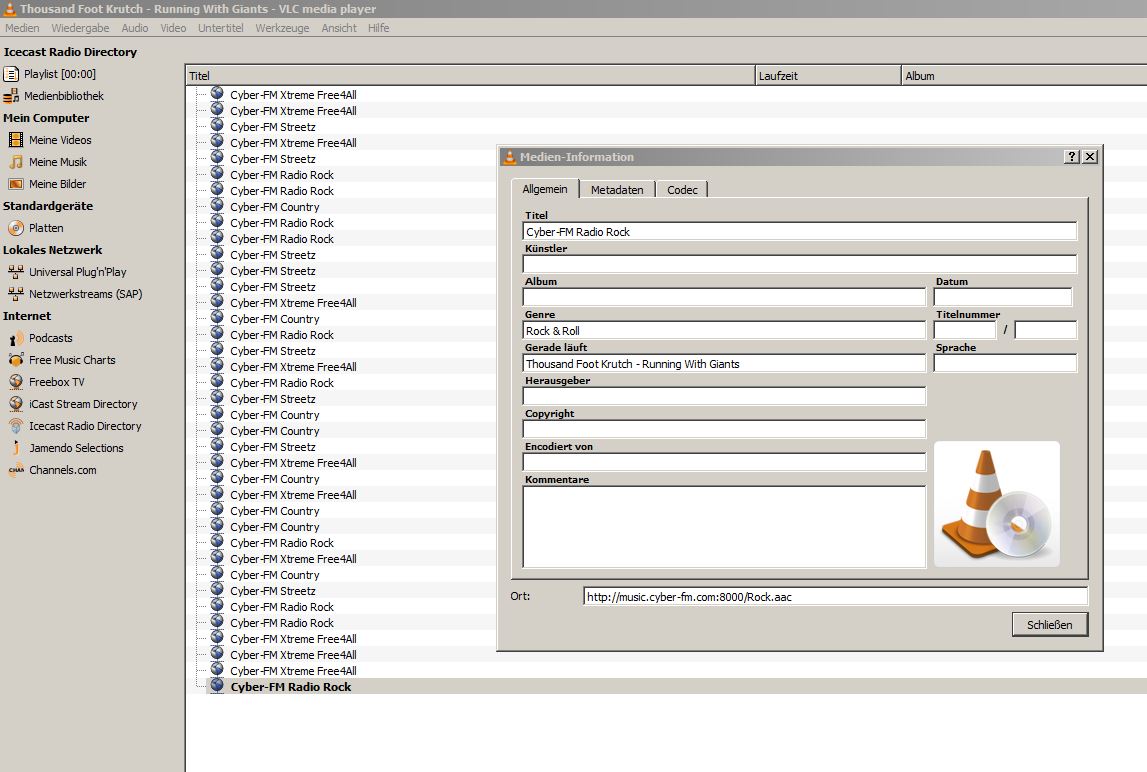Select Meine Videos folder icon
1147x772 pixels.
pos(16,140)
